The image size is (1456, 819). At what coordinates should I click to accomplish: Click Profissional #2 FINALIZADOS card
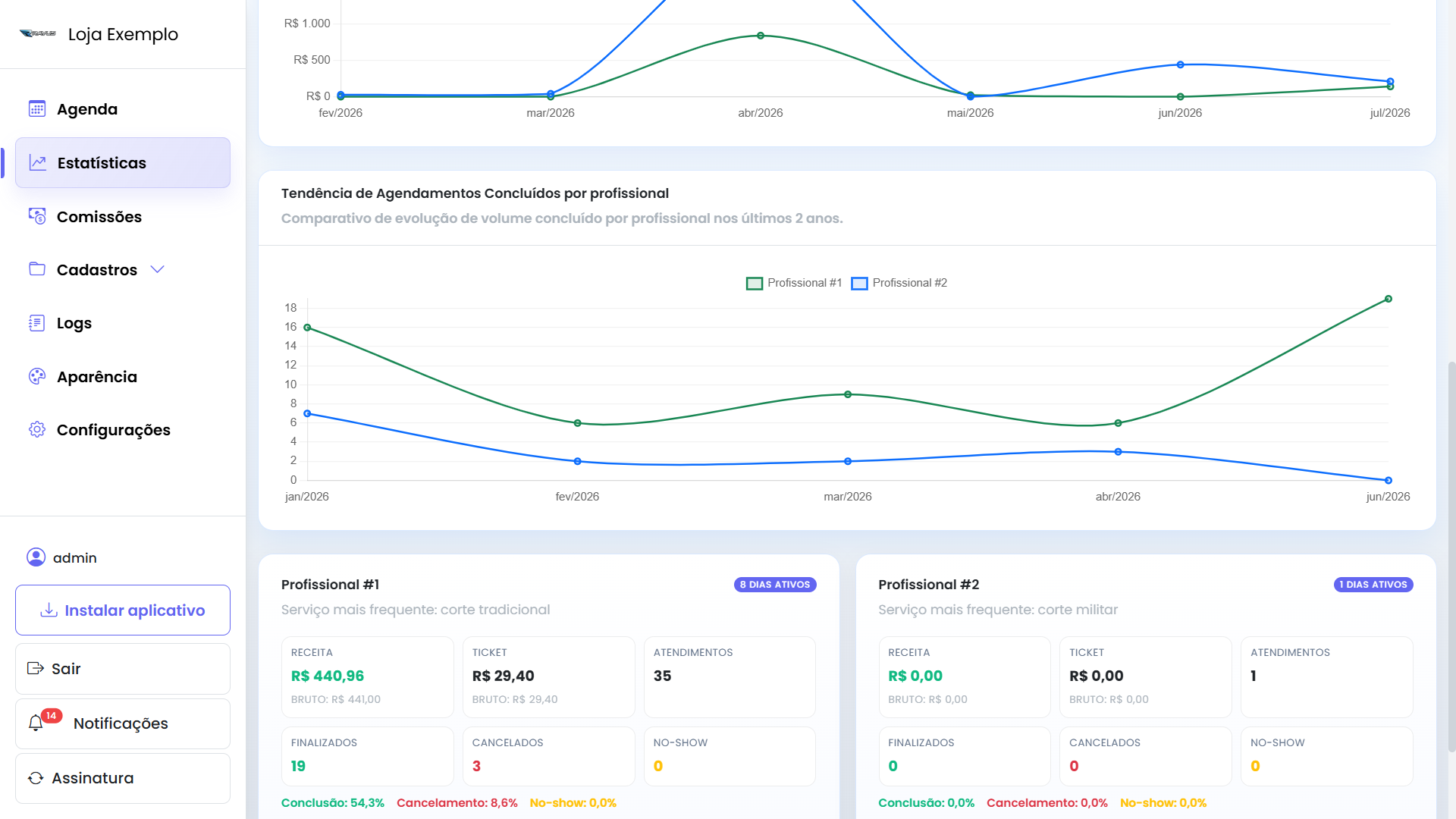pyautogui.click(x=965, y=756)
